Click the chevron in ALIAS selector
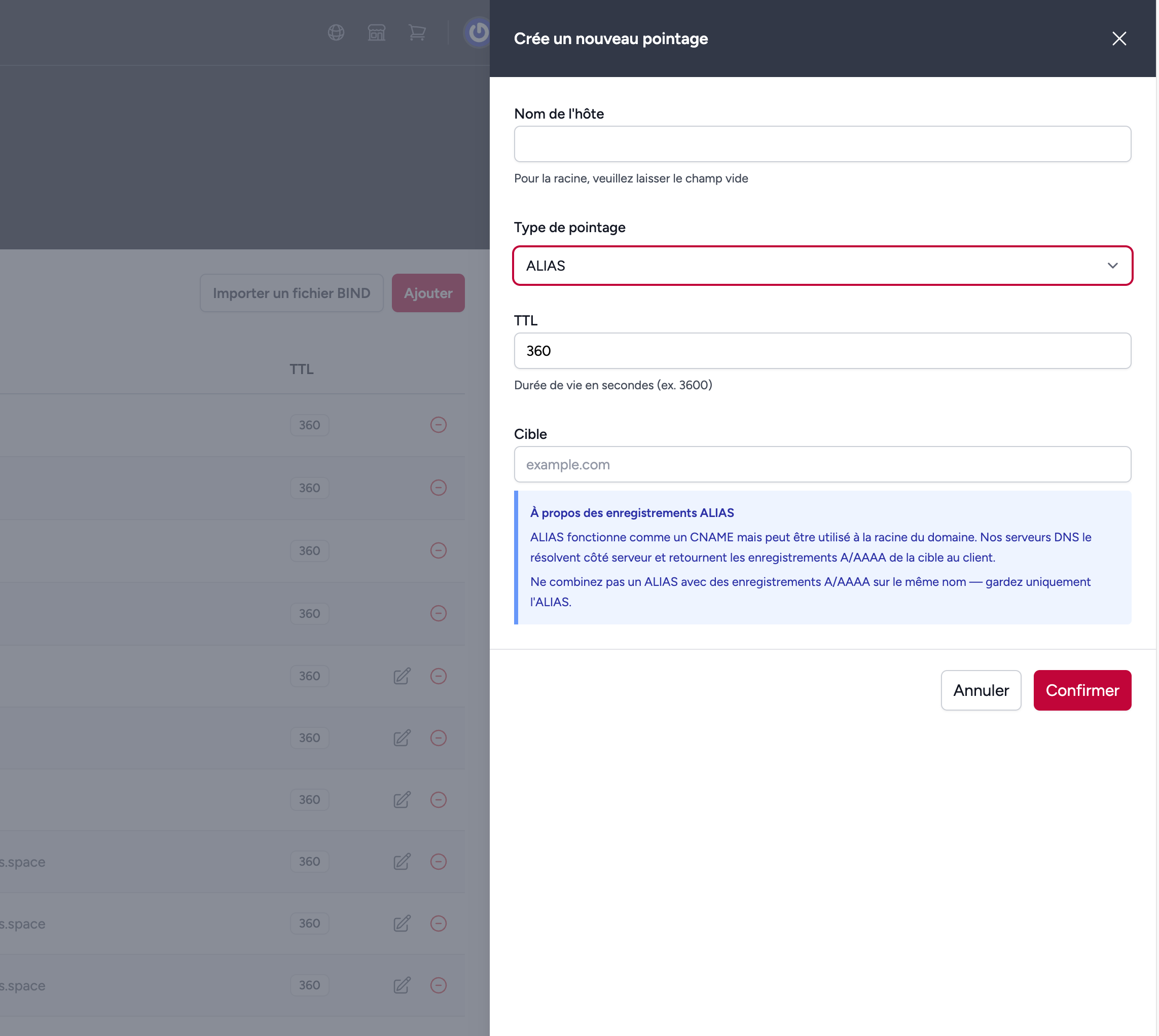1159x1036 pixels. (x=1112, y=266)
